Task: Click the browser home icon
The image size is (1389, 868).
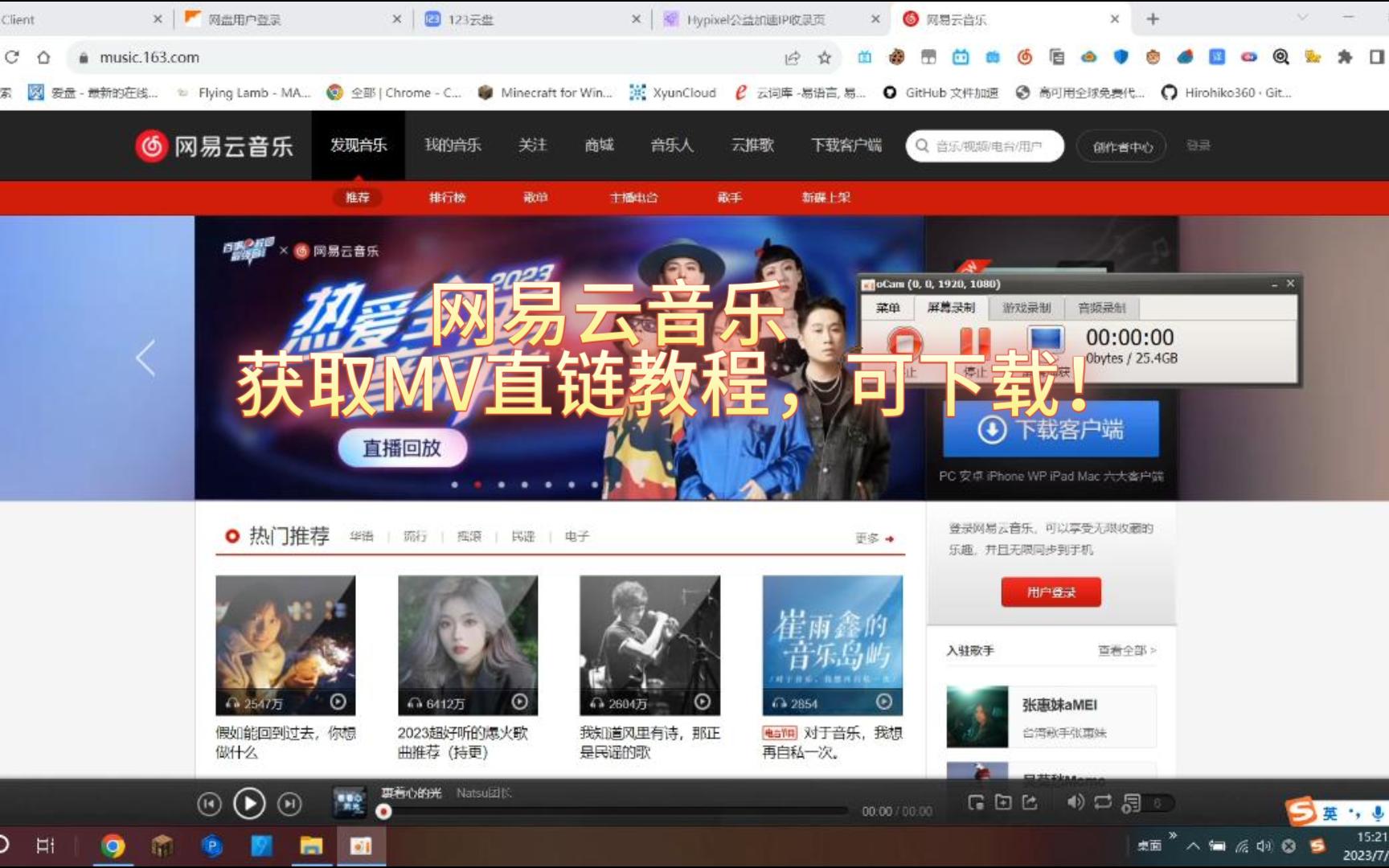Action: pos(44,58)
